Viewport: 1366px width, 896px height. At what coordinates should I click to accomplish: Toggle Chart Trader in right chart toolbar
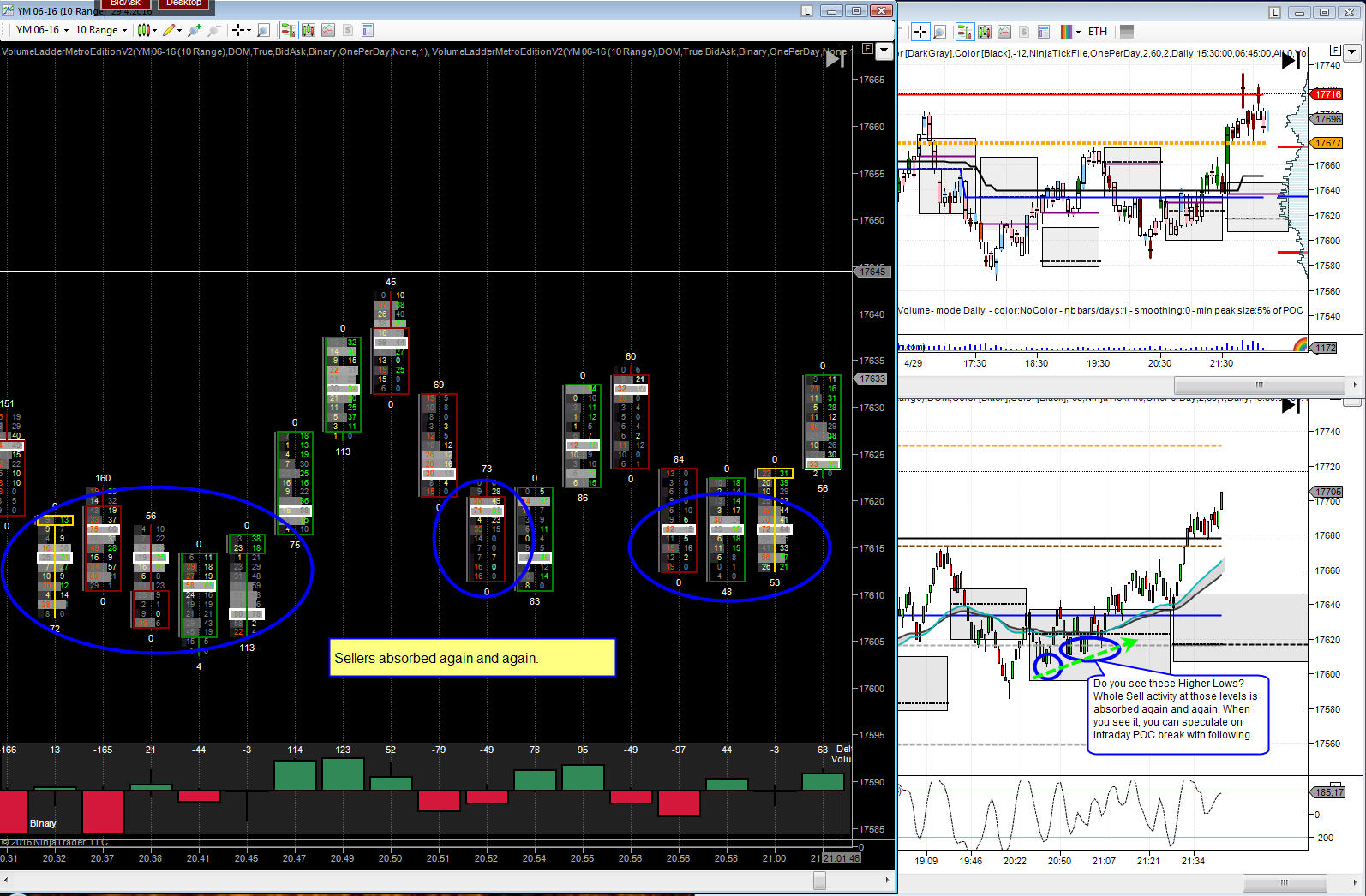tap(964, 32)
